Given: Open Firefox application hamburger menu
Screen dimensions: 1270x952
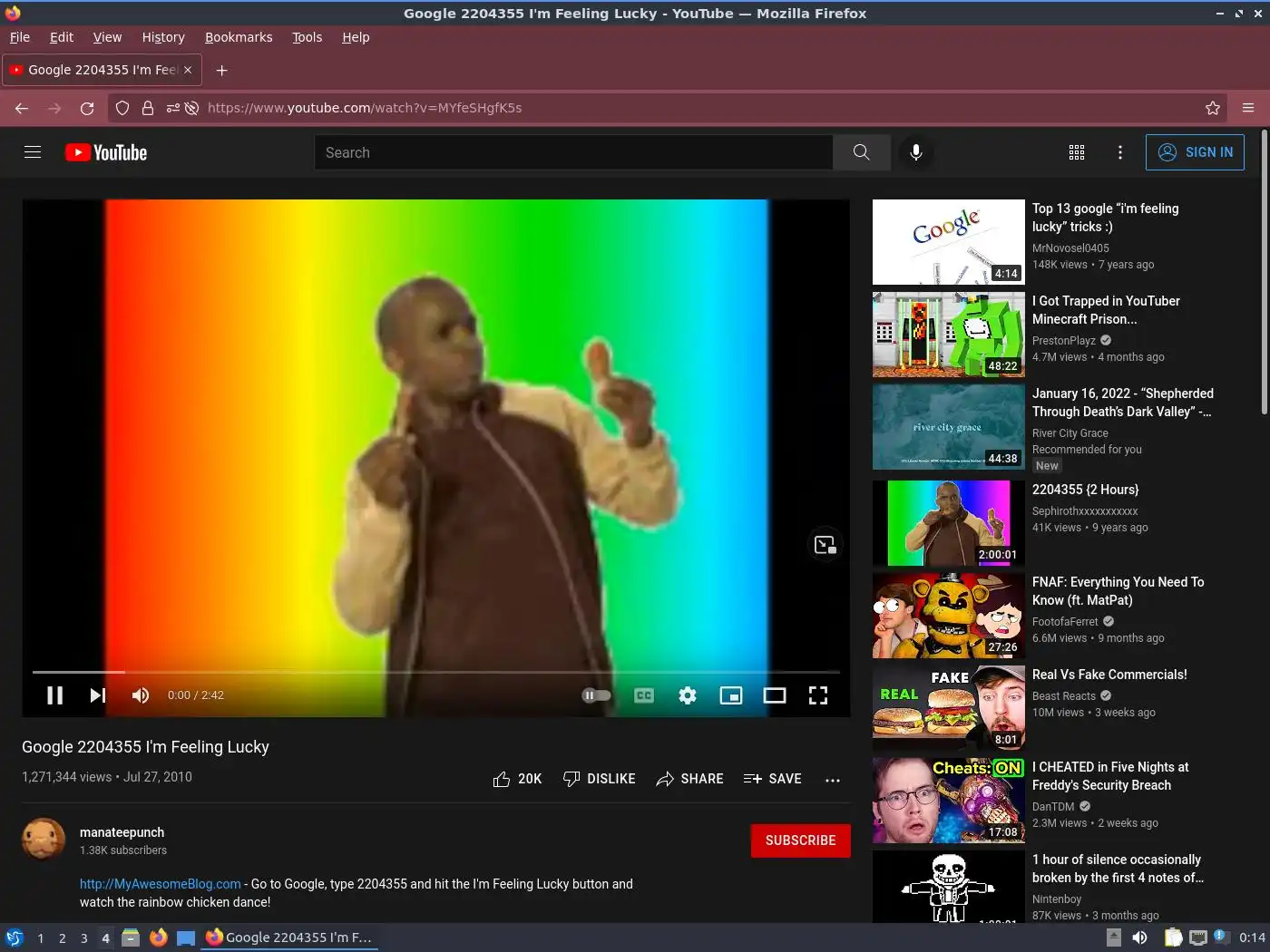Looking at the screenshot, I should click(1248, 108).
